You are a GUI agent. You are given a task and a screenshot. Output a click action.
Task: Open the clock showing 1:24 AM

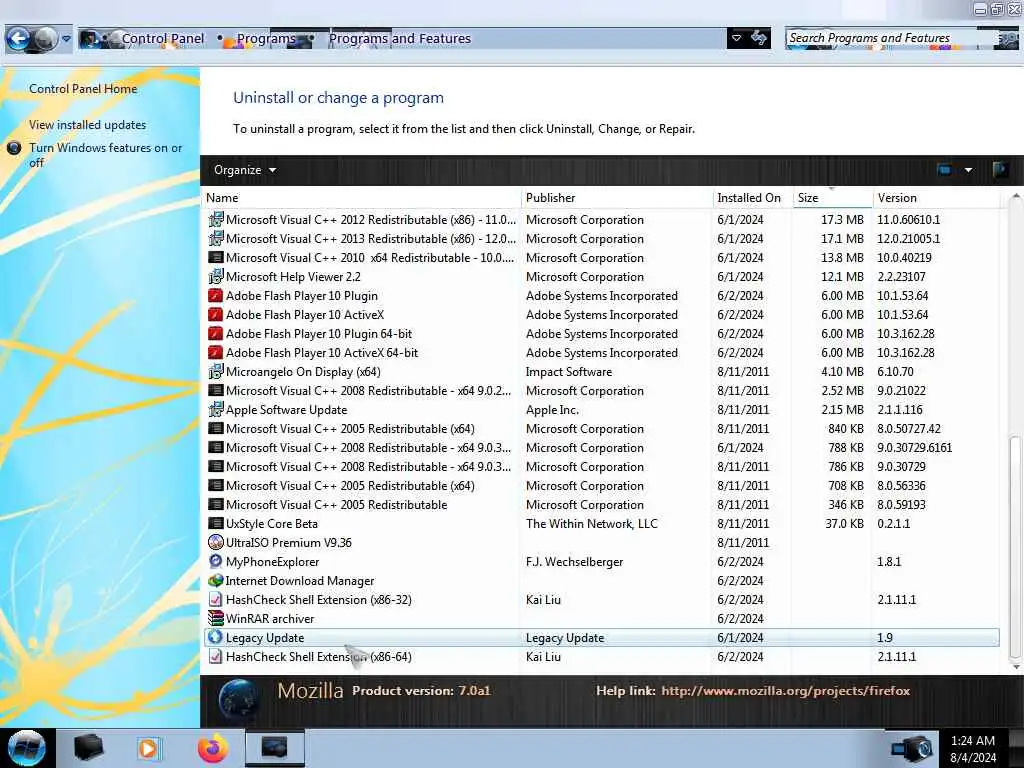(x=973, y=749)
